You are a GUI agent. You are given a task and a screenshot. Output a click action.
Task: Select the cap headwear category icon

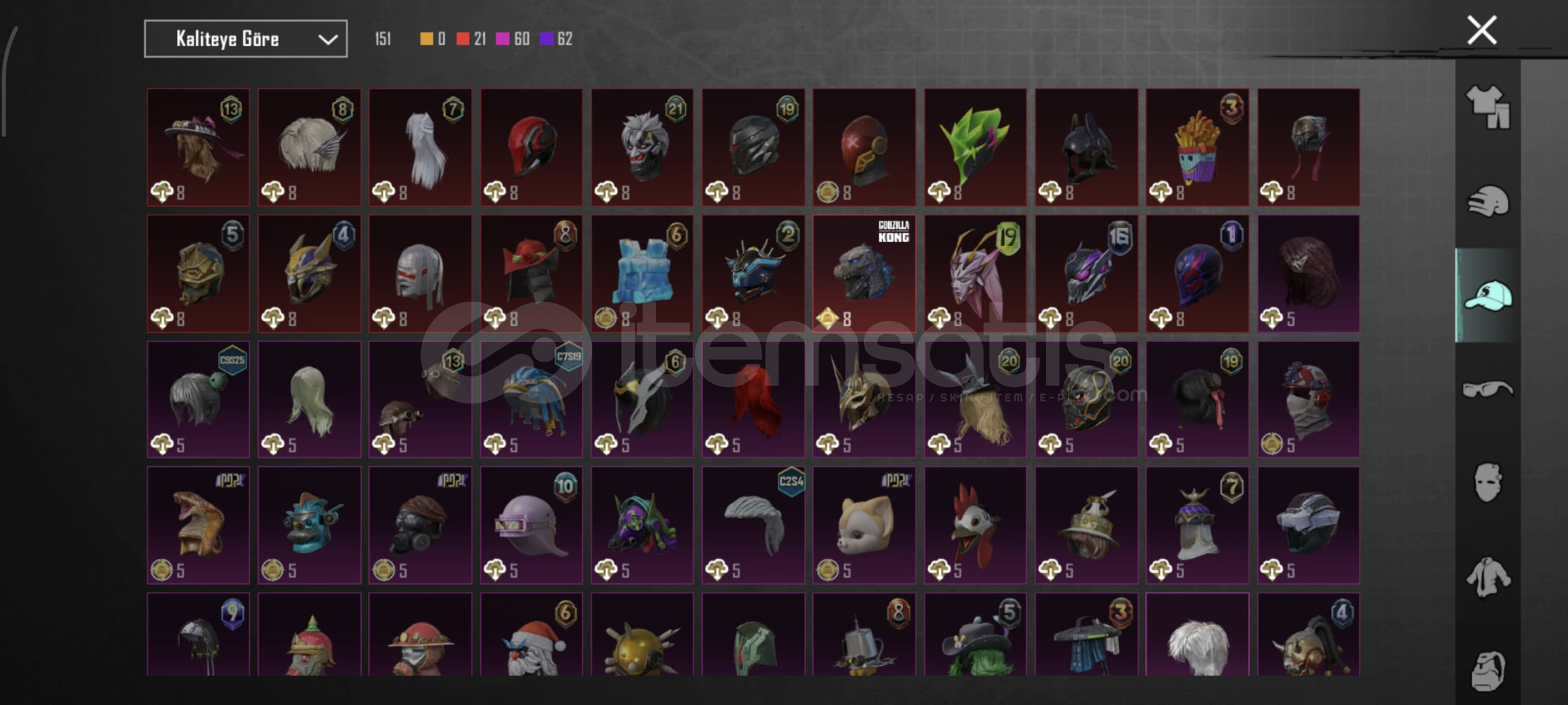point(1488,296)
